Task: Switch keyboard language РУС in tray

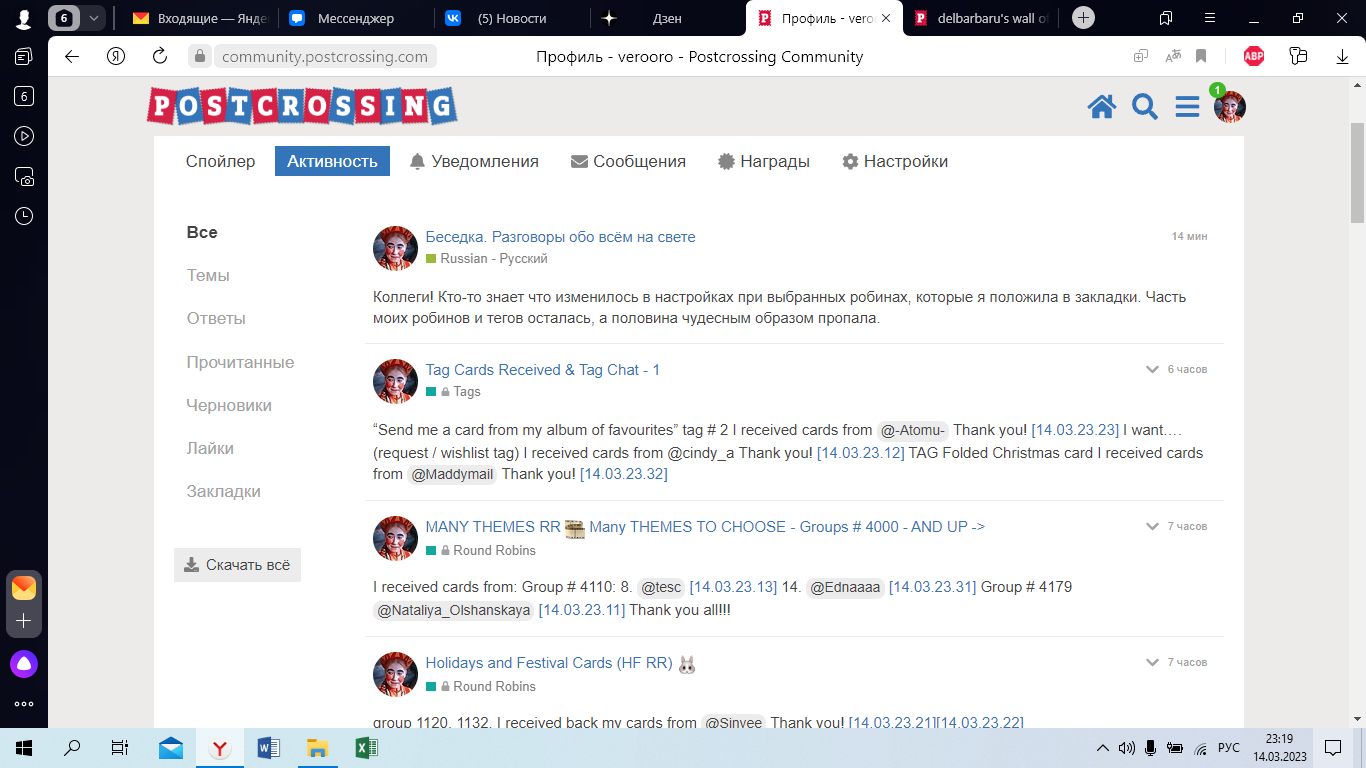Action: coord(1229,748)
